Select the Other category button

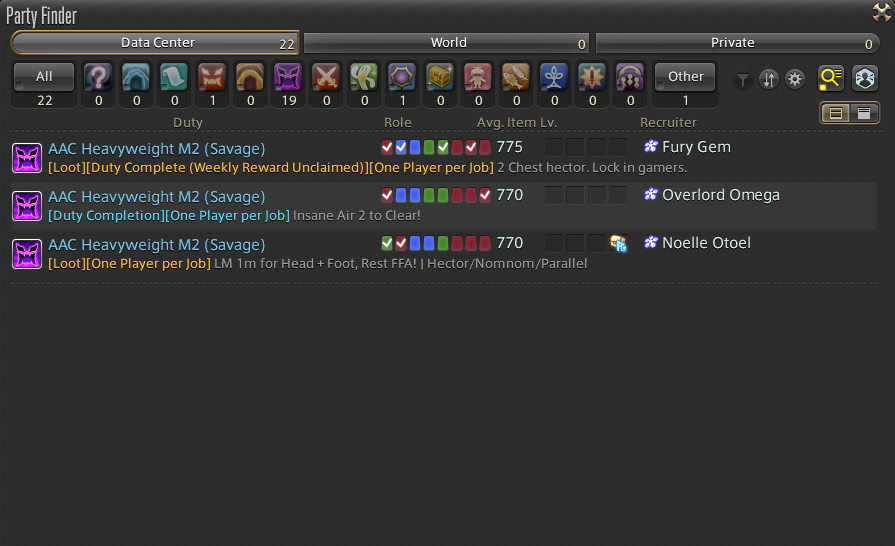coord(685,76)
